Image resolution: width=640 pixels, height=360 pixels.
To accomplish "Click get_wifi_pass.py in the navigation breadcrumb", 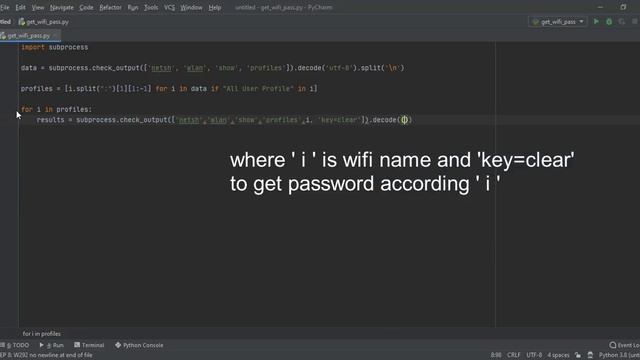I will [44, 22].
